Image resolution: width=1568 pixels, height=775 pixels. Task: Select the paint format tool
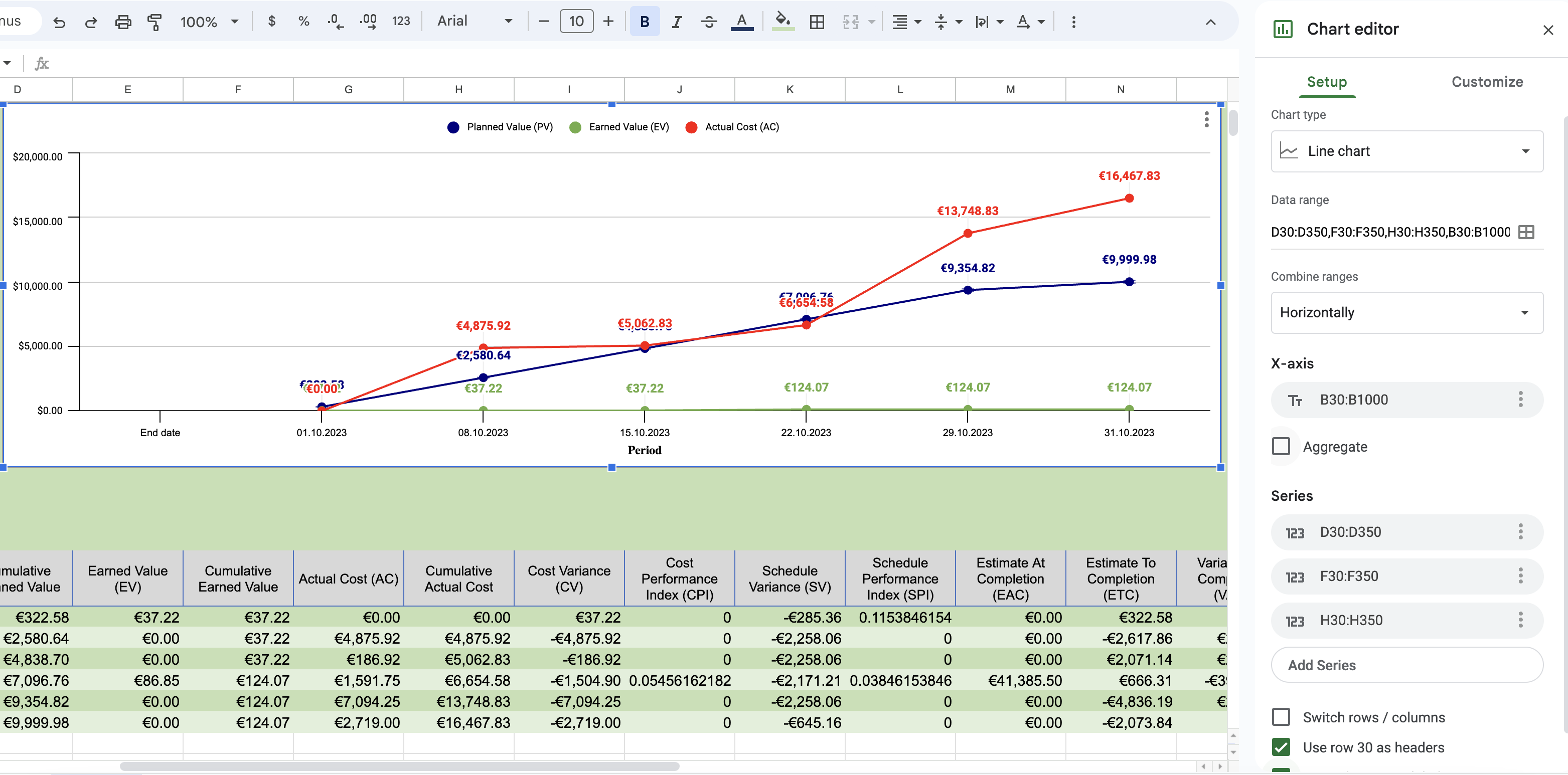(154, 23)
